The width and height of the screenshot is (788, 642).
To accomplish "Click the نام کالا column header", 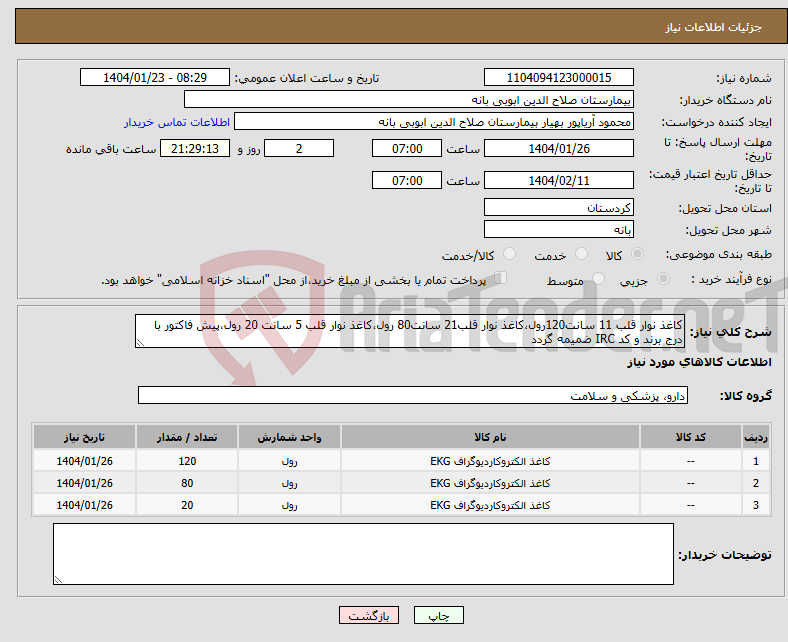I will 490,437.
